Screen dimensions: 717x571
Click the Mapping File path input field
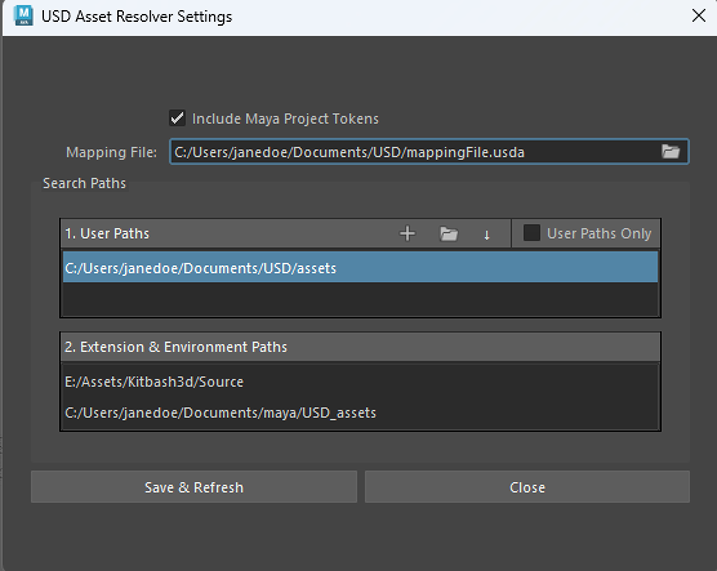point(410,152)
